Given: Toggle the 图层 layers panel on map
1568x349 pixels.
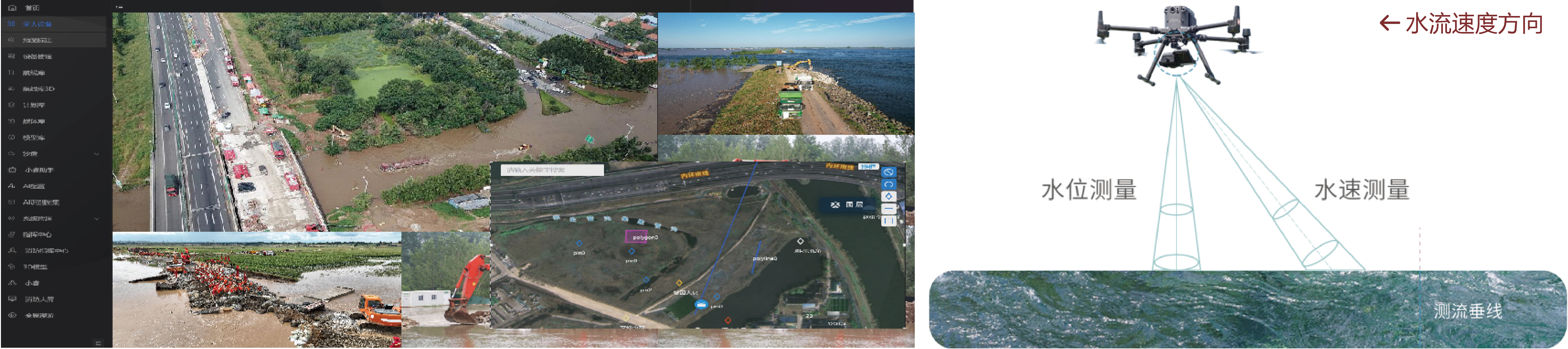Looking at the screenshot, I should (x=849, y=205).
